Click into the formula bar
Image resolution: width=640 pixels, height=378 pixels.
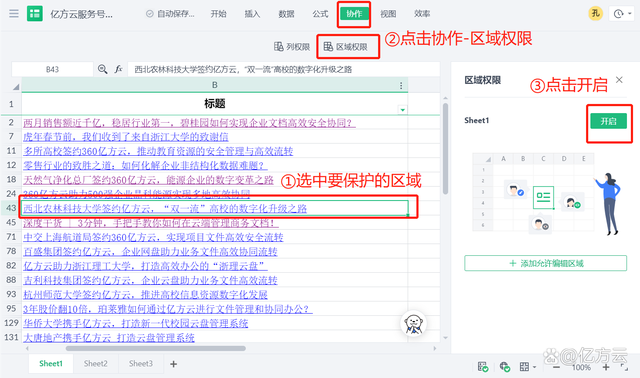tap(284, 69)
